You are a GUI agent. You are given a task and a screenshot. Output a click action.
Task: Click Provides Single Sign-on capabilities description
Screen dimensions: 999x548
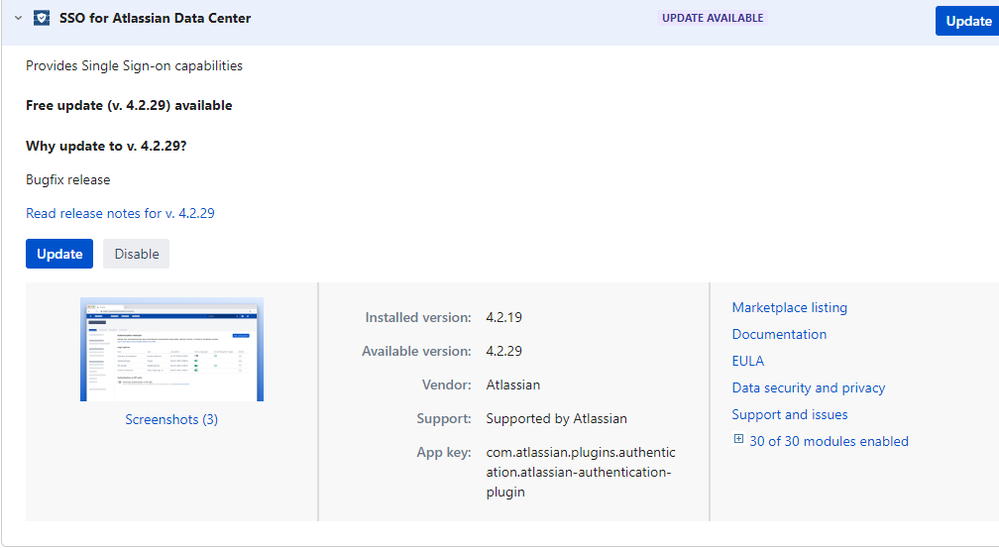point(134,66)
